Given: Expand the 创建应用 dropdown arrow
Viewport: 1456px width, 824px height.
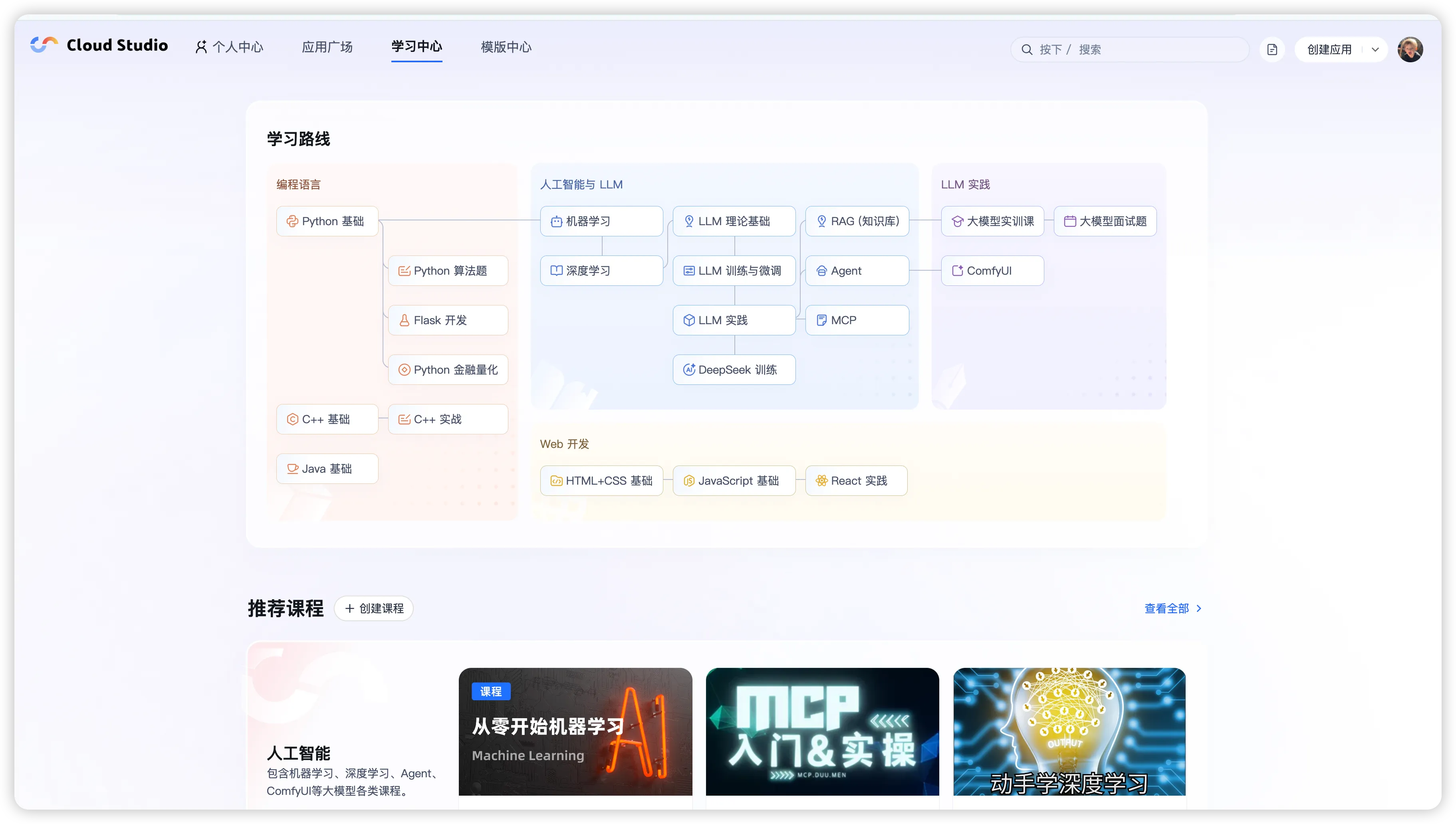Looking at the screenshot, I should [x=1375, y=50].
